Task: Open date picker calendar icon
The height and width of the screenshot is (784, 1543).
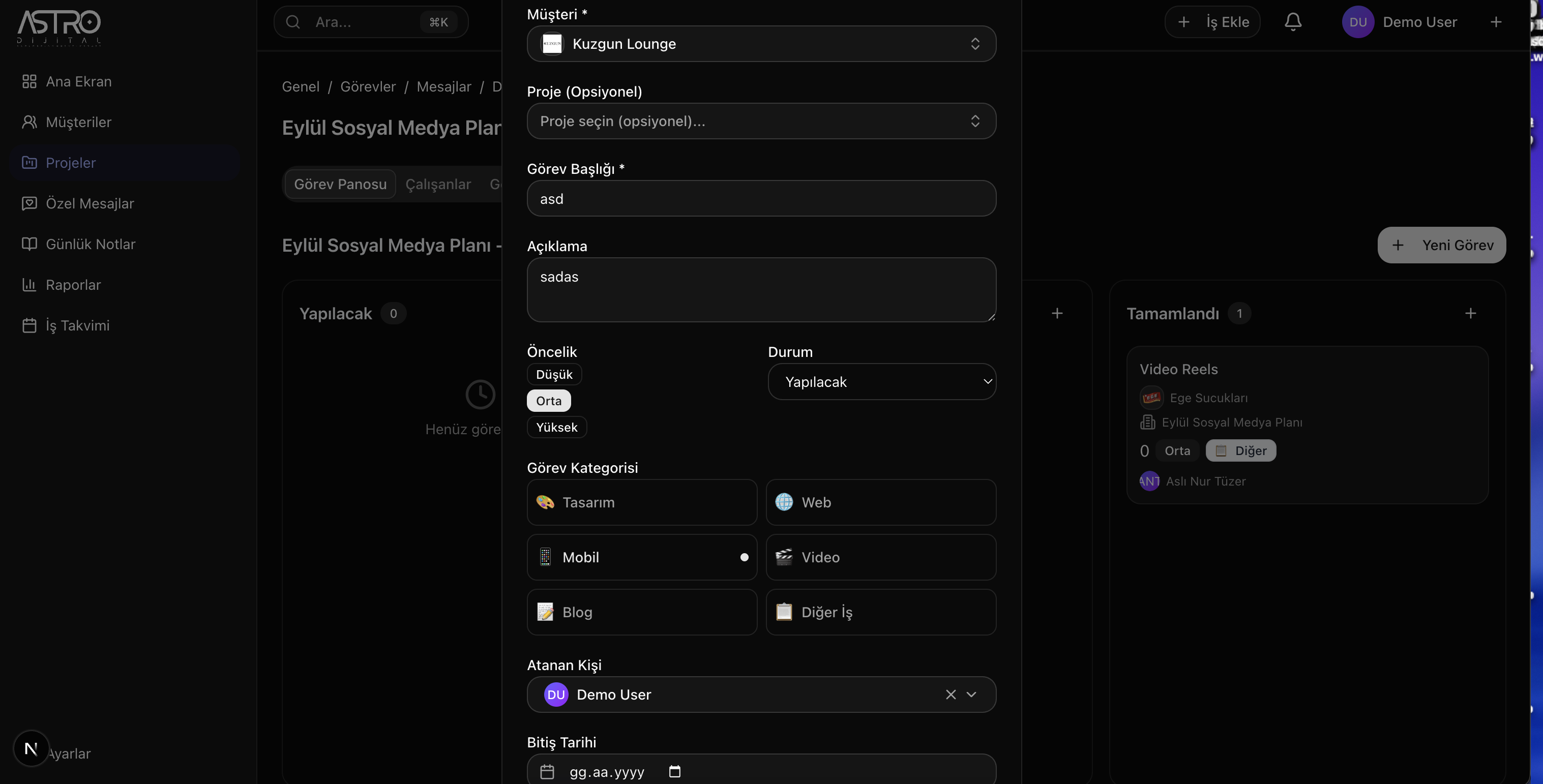Action: 674,771
